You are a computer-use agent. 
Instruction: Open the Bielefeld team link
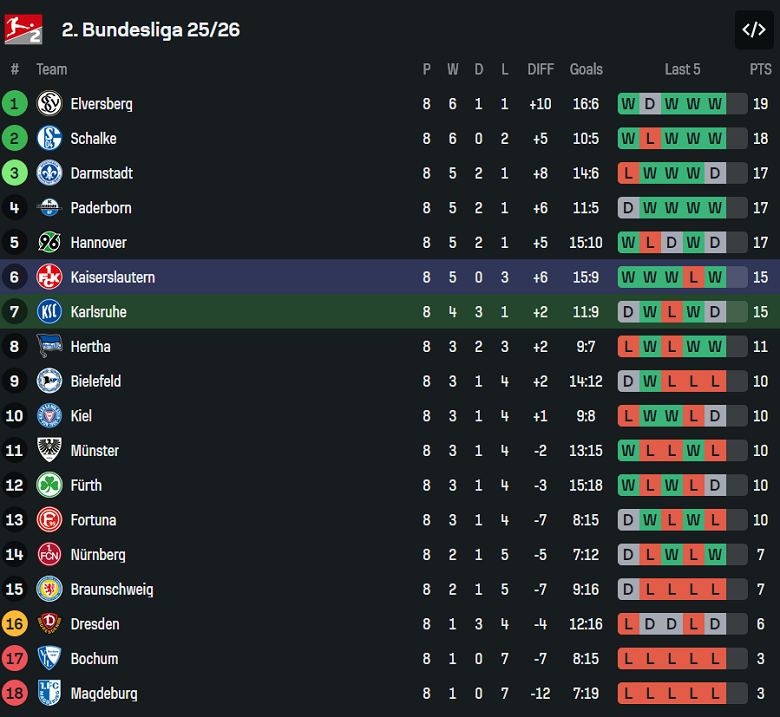(96, 381)
